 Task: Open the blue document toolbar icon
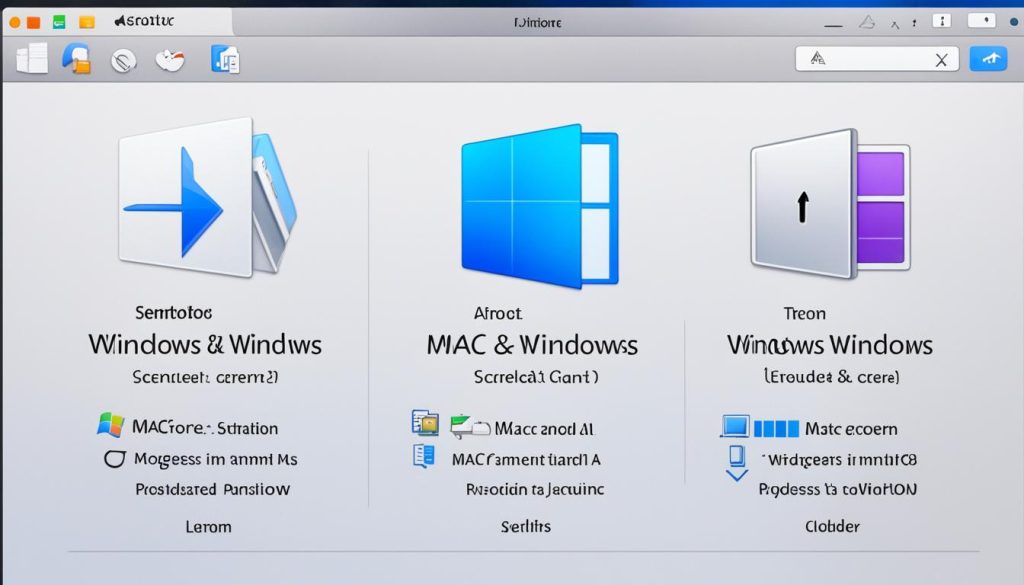[x=226, y=59]
